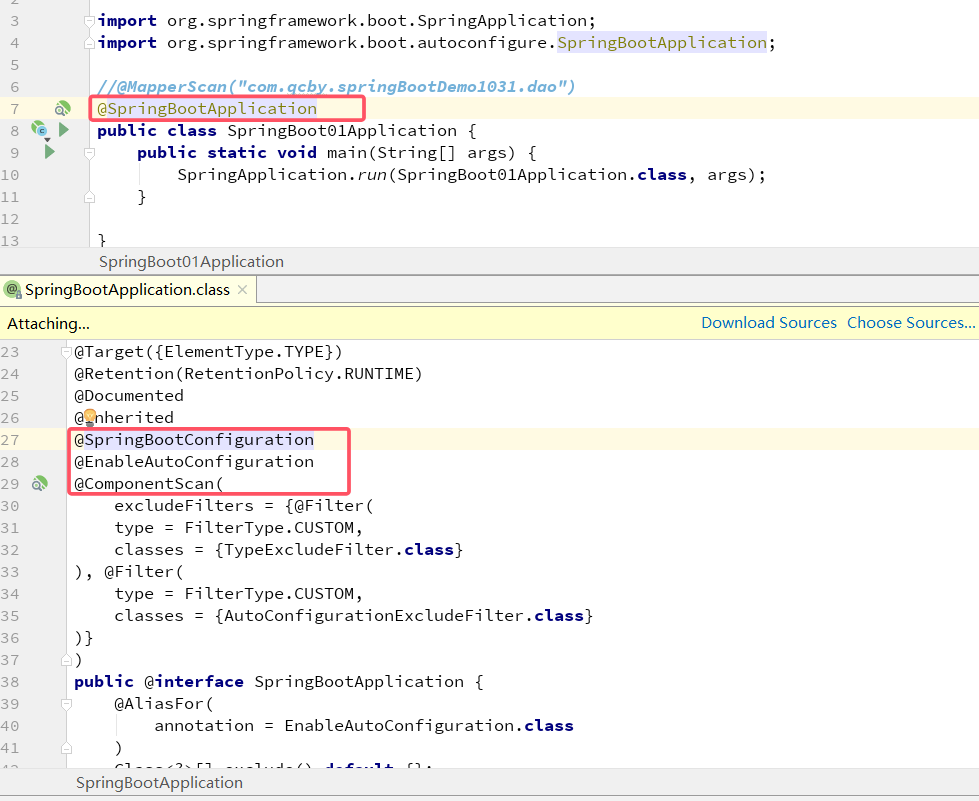Run SpringBoot01Application from line 8 run arrow
Viewport: 979px width, 801px height.
pyautogui.click(x=64, y=130)
